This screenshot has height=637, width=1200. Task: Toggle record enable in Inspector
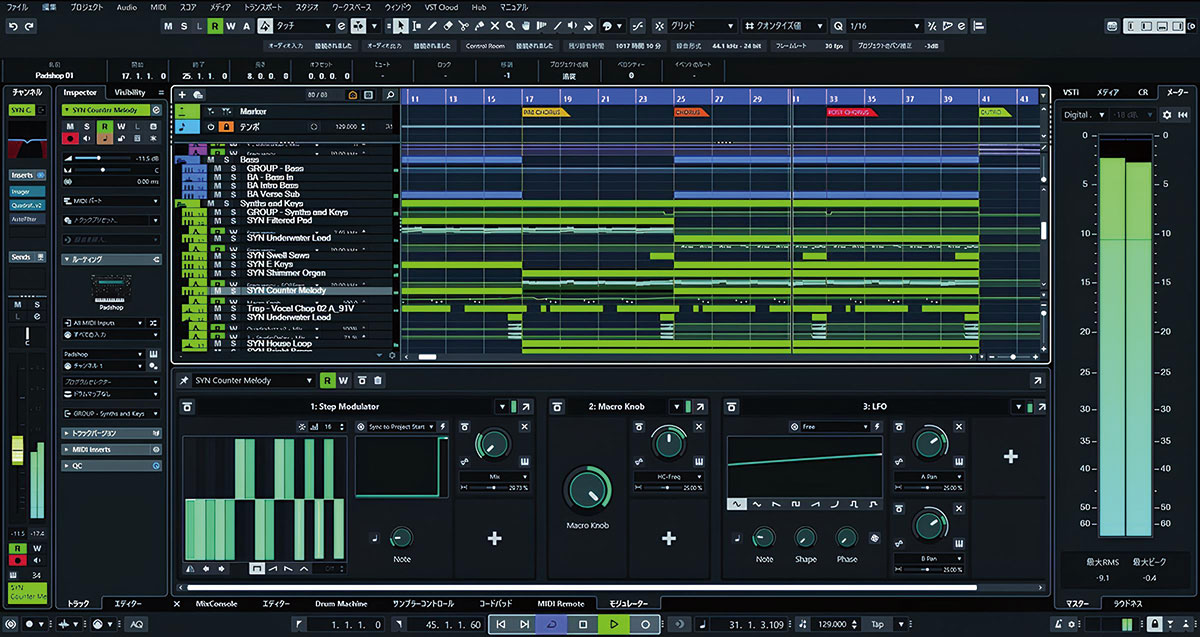70,140
